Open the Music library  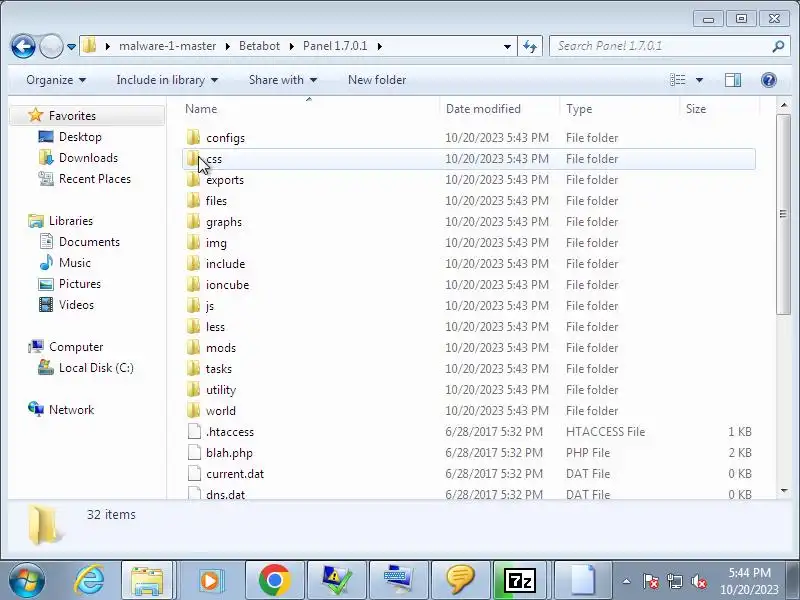pos(74,263)
